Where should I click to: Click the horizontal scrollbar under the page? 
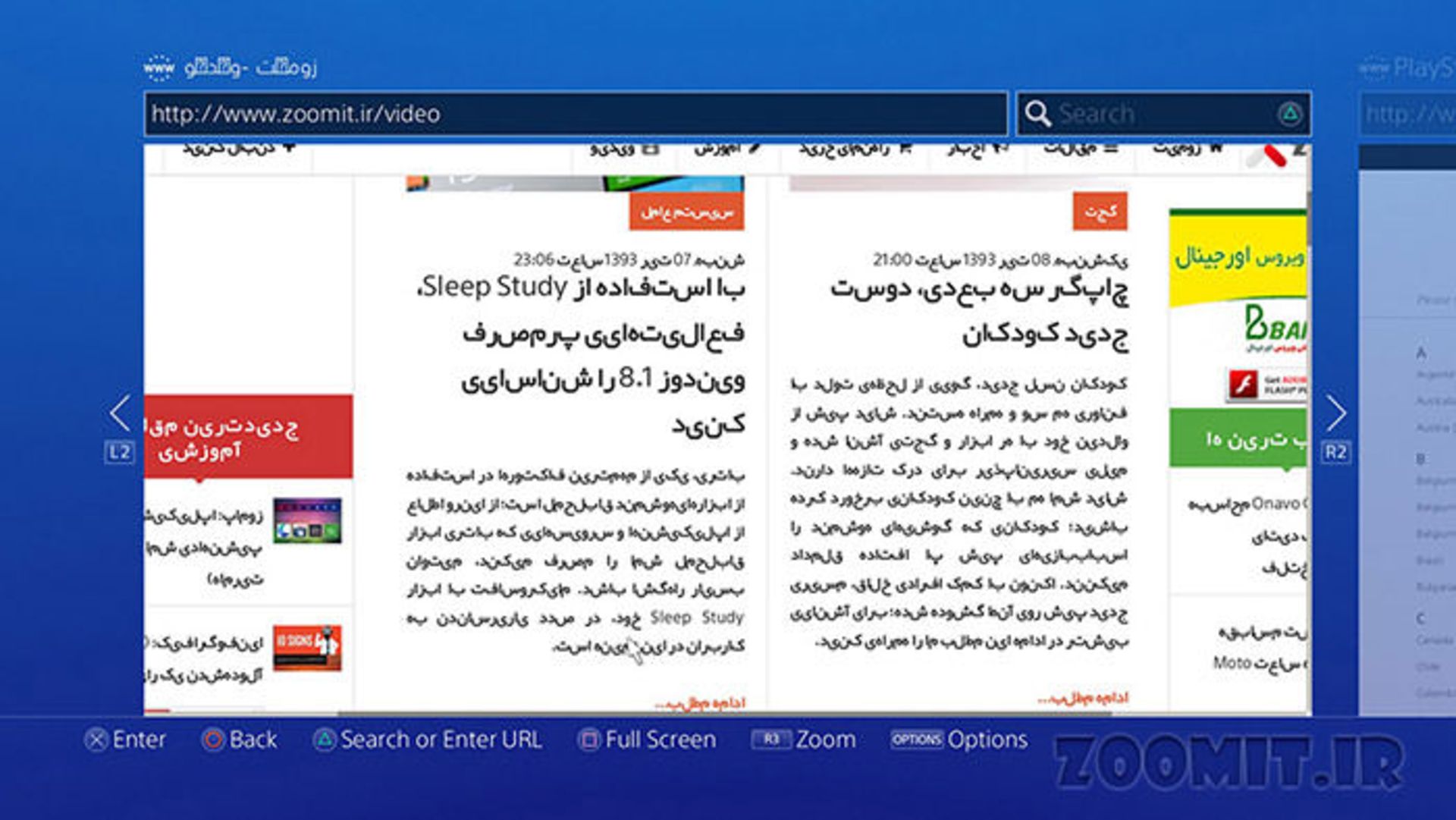[x=726, y=713]
